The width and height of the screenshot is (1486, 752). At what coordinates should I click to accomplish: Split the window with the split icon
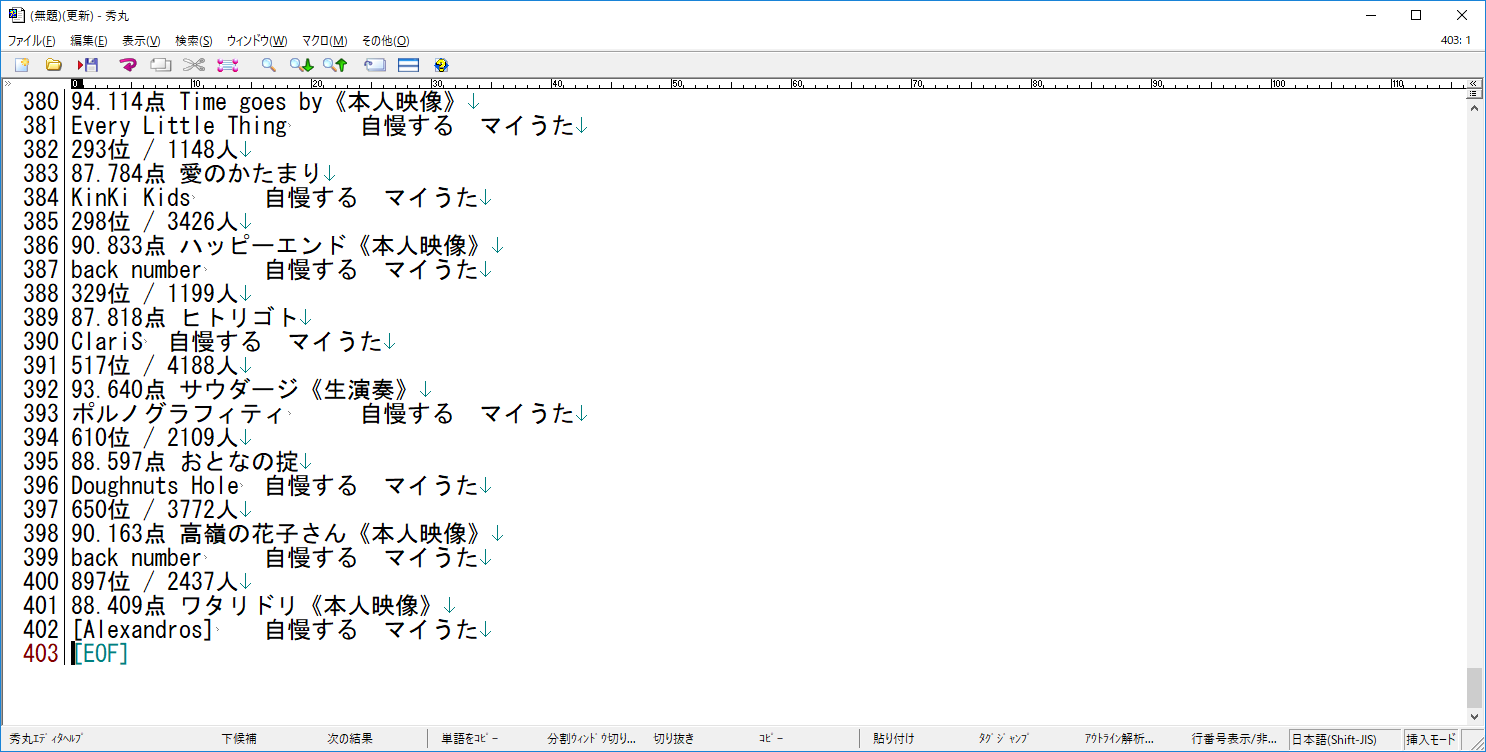[408, 65]
